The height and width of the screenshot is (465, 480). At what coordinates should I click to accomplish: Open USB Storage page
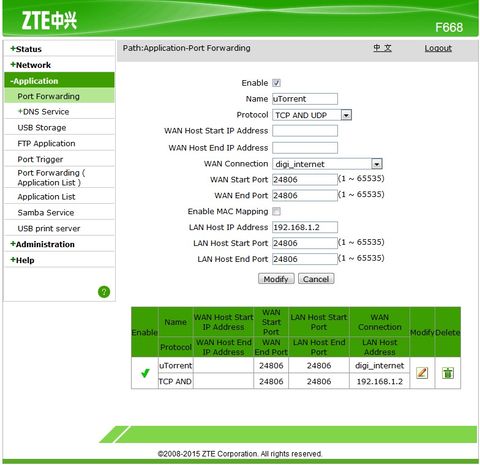click(42, 128)
